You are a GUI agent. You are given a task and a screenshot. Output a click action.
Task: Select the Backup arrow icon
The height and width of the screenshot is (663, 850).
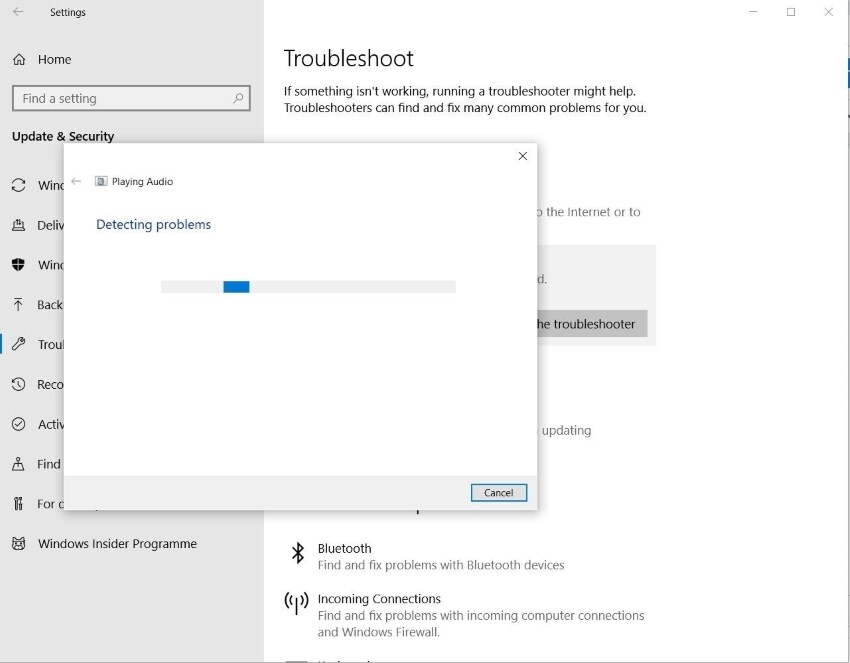point(18,305)
